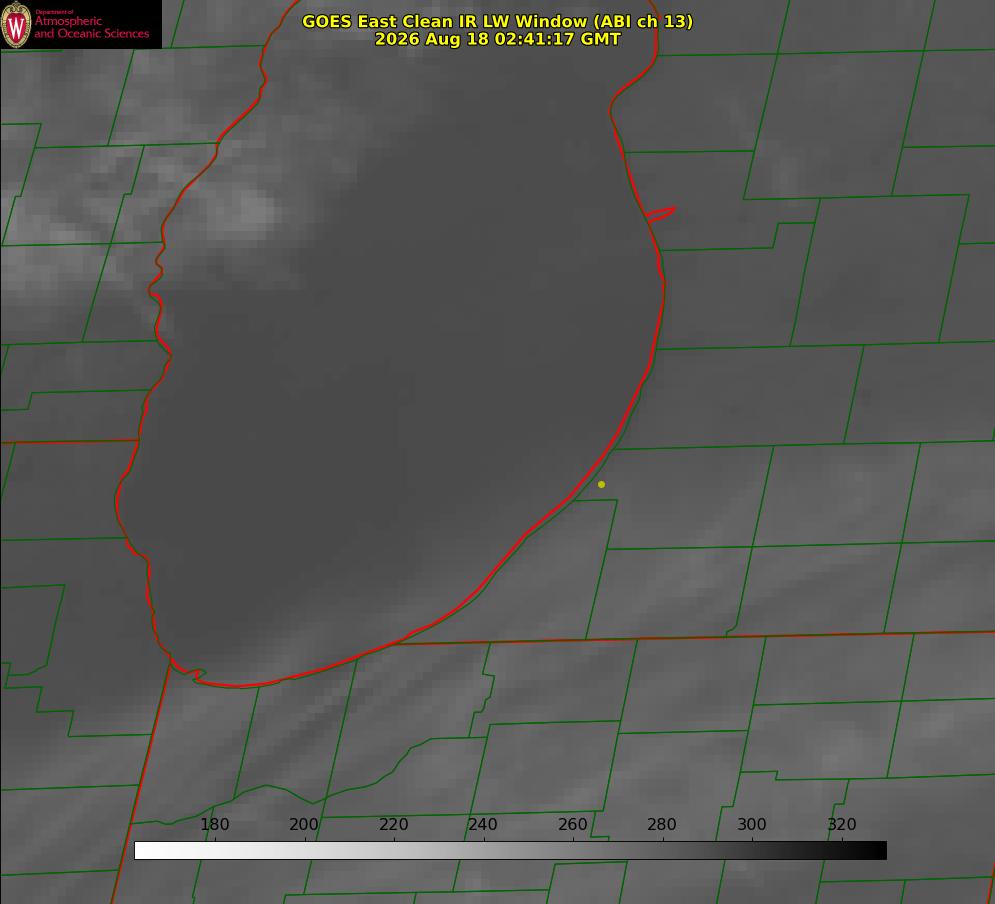Image resolution: width=995 pixels, height=904 pixels.
Task: Click the mid-gray center of the colorbar
Action: coord(510,851)
